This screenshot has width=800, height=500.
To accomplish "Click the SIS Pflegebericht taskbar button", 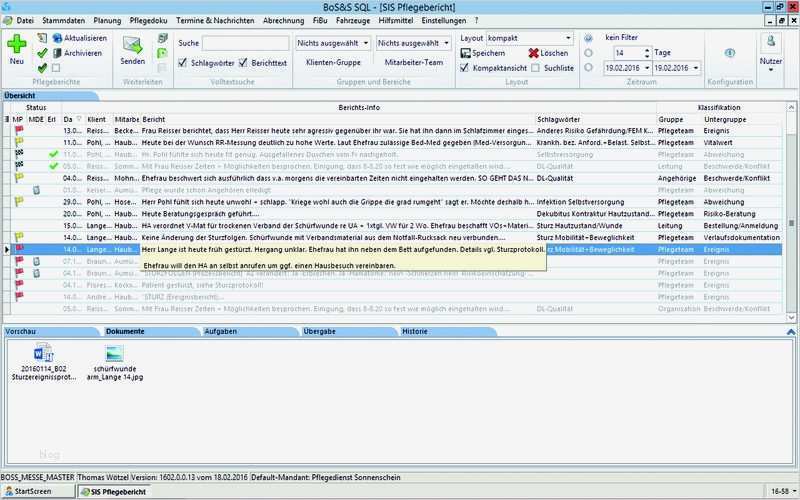I will [114, 492].
